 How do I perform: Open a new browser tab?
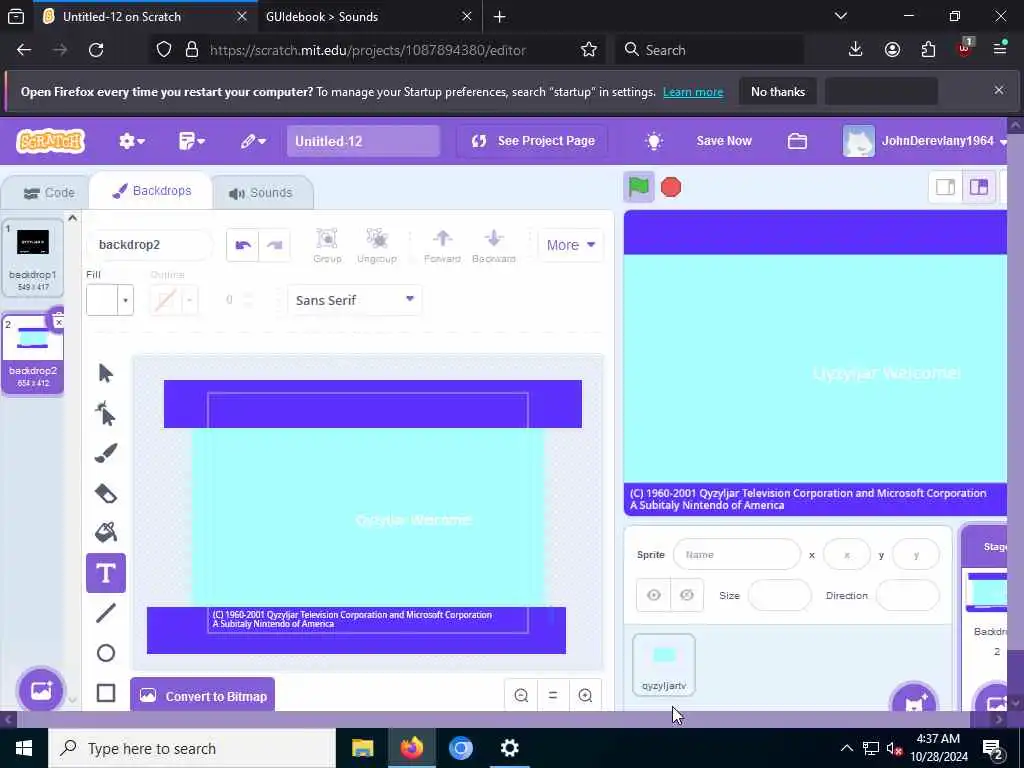pyautogui.click(x=500, y=16)
